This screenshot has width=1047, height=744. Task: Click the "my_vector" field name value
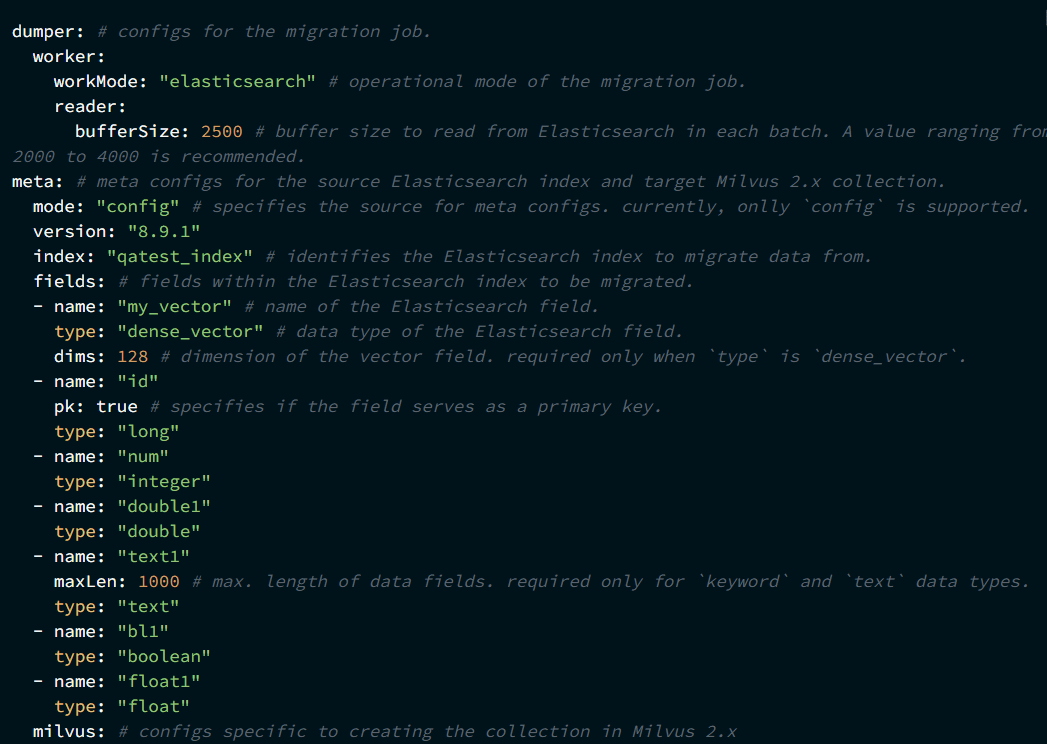click(x=174, y=306)
